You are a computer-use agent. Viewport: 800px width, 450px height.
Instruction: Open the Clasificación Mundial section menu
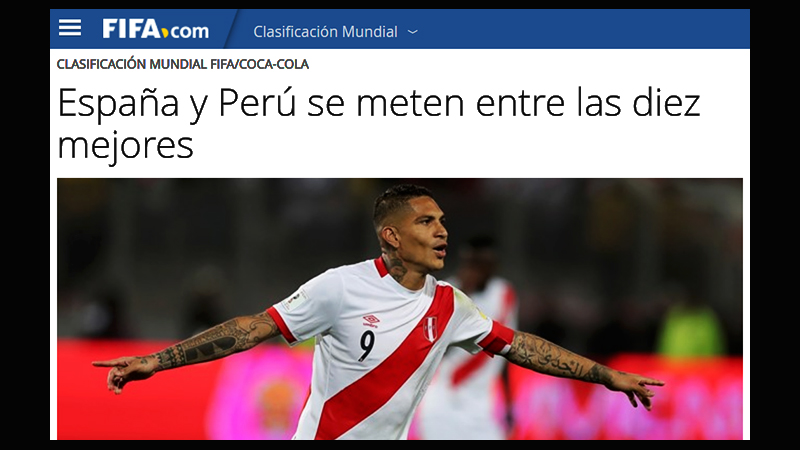click(325, 32)
